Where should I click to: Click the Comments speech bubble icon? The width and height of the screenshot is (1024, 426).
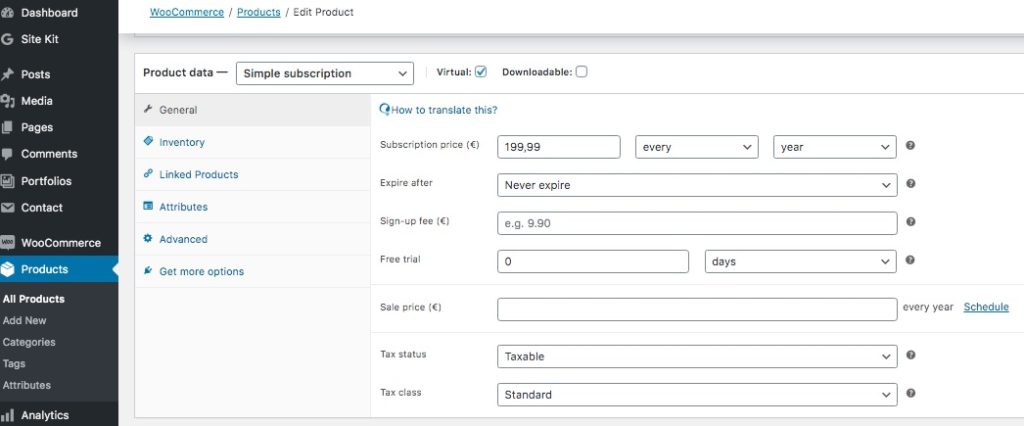click(x=7, y=154)
